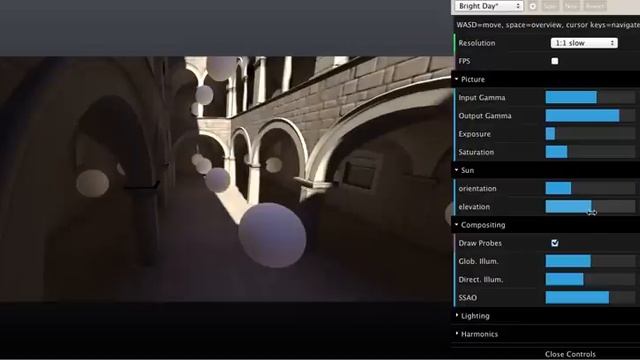Image resolution: width=640 pixels, height=360 pixels.
Task: Uncheck the Draw Probes checkbox
Action: click(x=555, y=243)
